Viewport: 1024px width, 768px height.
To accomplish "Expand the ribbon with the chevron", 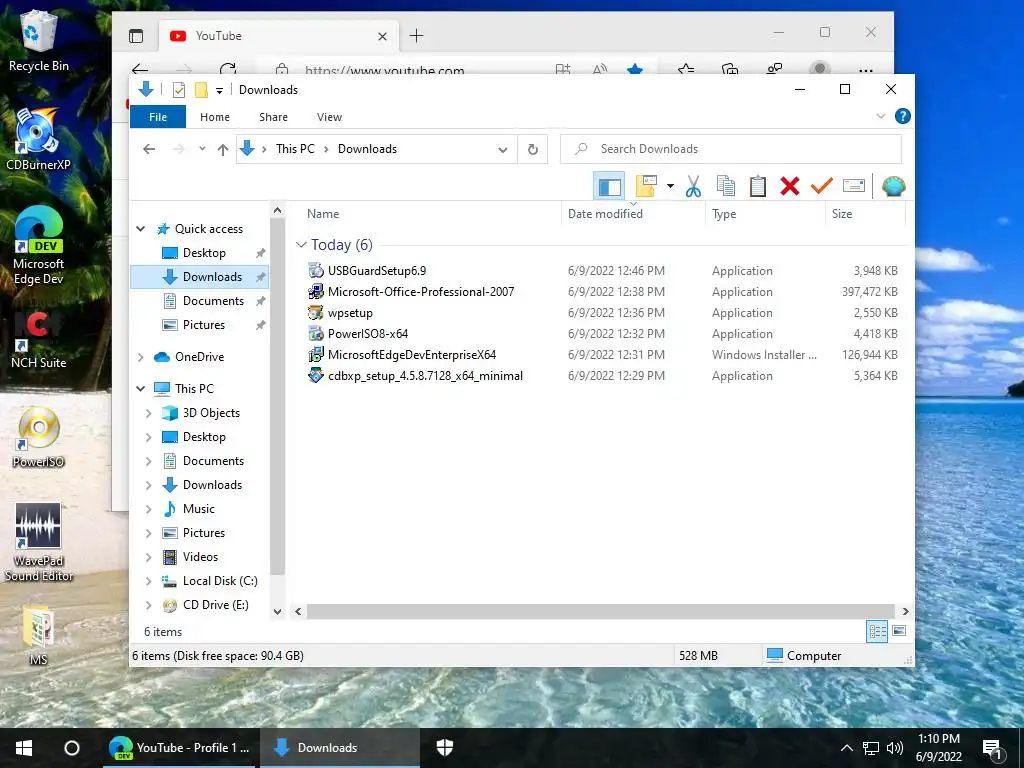I will pyautogui.click(x=880, y=116).
